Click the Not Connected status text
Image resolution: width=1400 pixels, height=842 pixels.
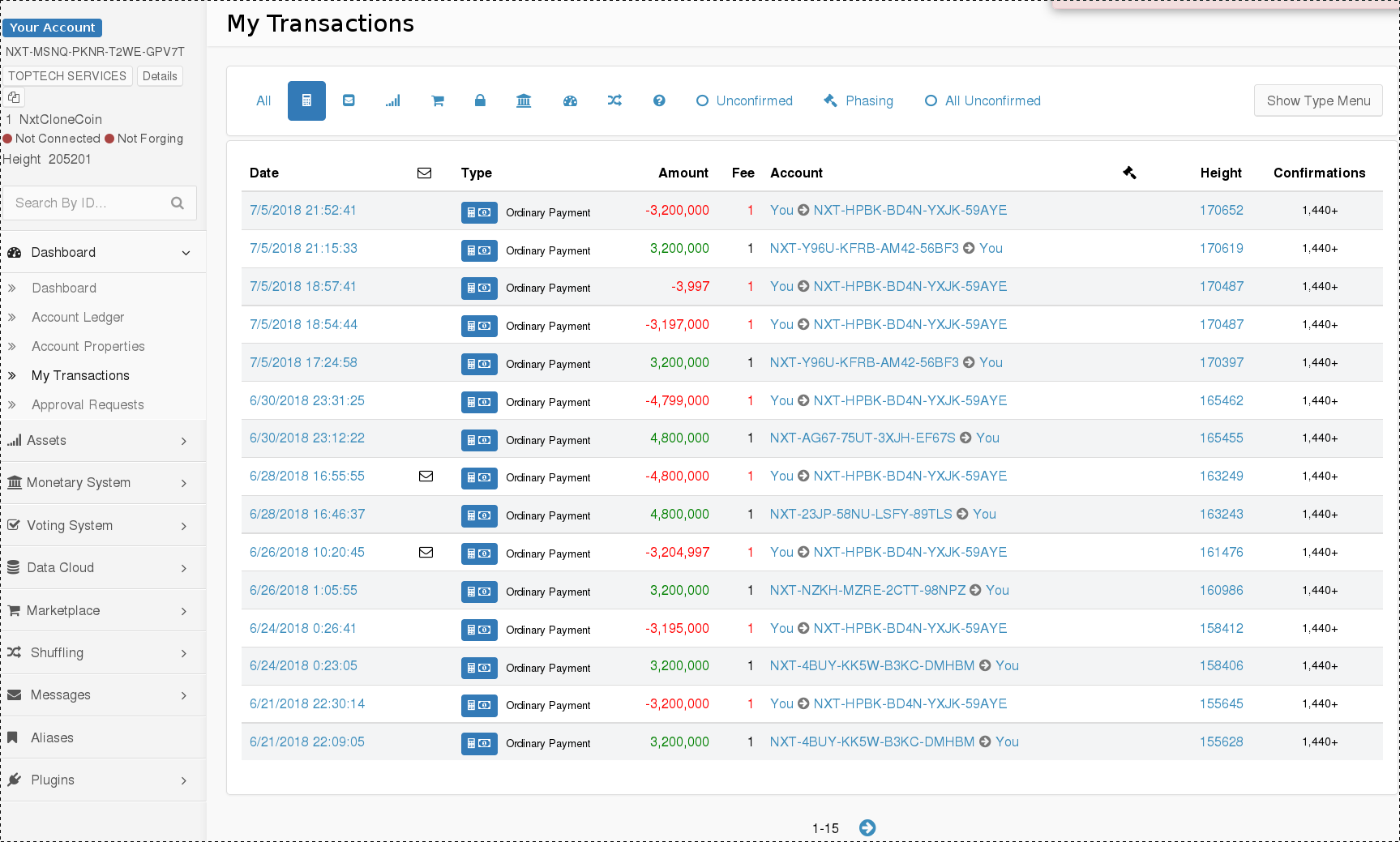pos(58,139)
